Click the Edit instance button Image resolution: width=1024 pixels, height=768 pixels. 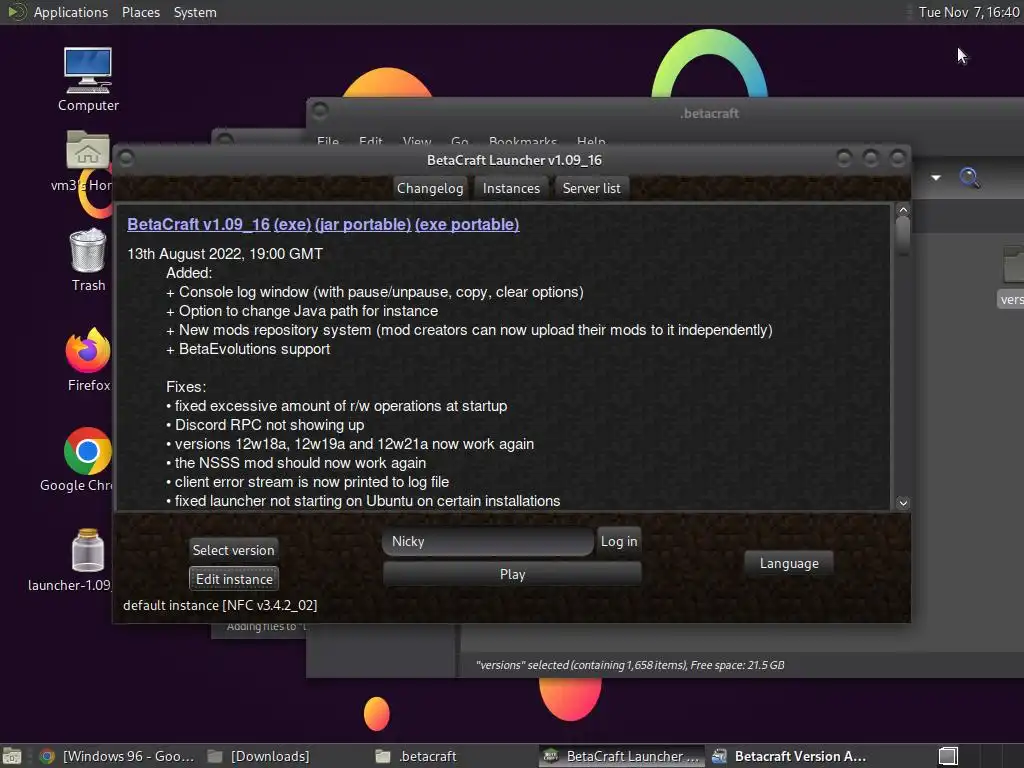[234, 579]
